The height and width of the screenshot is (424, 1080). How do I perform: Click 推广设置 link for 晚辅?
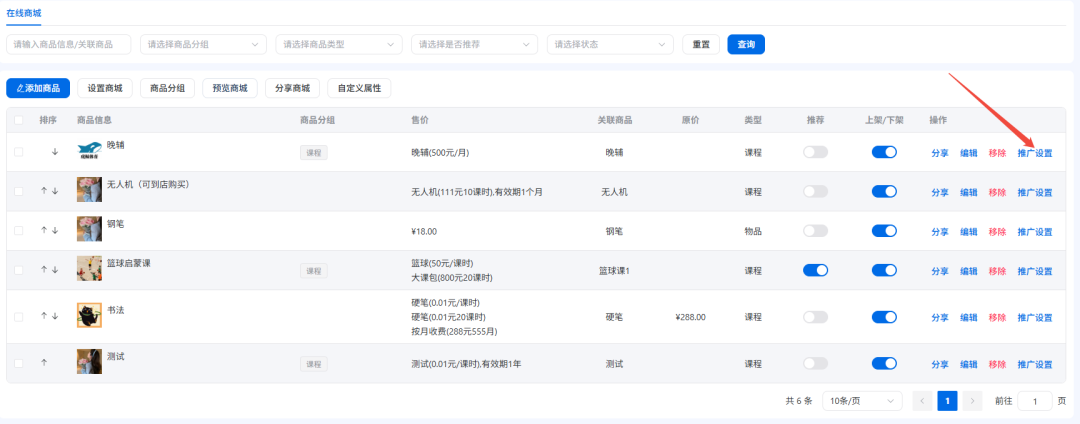pyautogui.click(x=1034, y=153)
